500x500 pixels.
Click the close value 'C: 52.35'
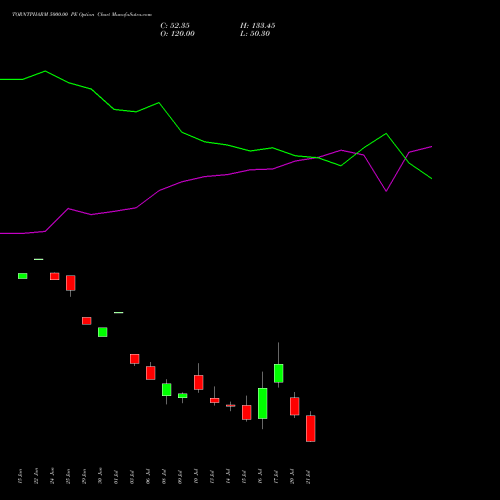pyautogui.click(x=175, y=26)
